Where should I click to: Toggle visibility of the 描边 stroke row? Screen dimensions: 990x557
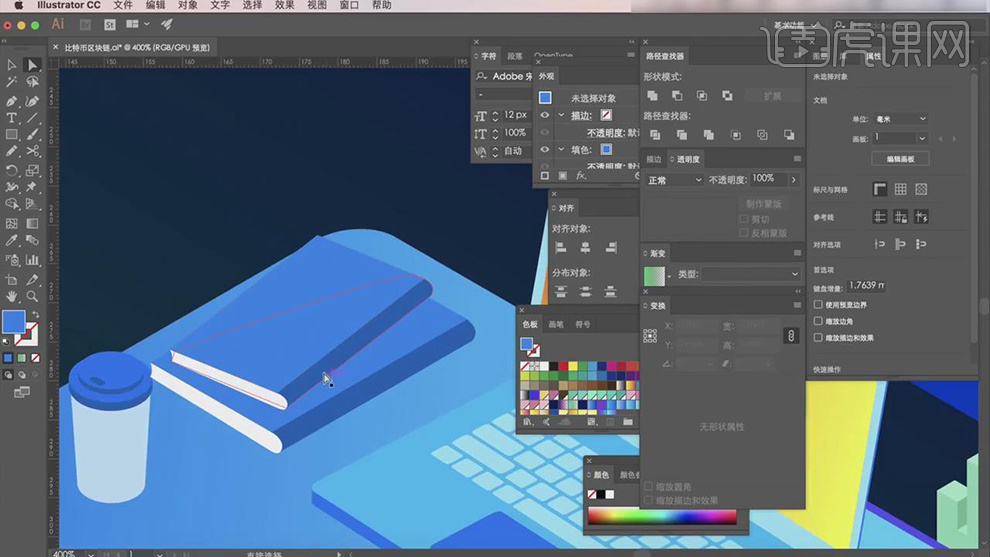[544, 116]
